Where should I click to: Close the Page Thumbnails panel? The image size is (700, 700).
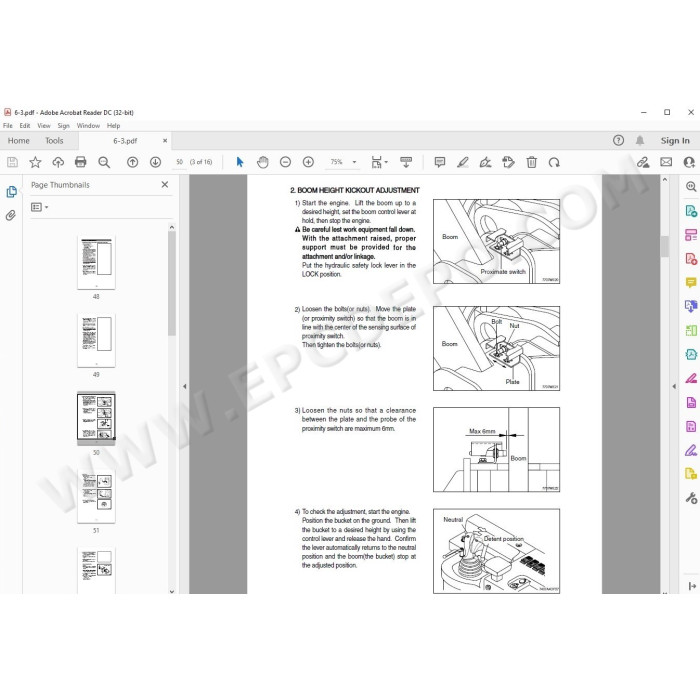point(165,184)
